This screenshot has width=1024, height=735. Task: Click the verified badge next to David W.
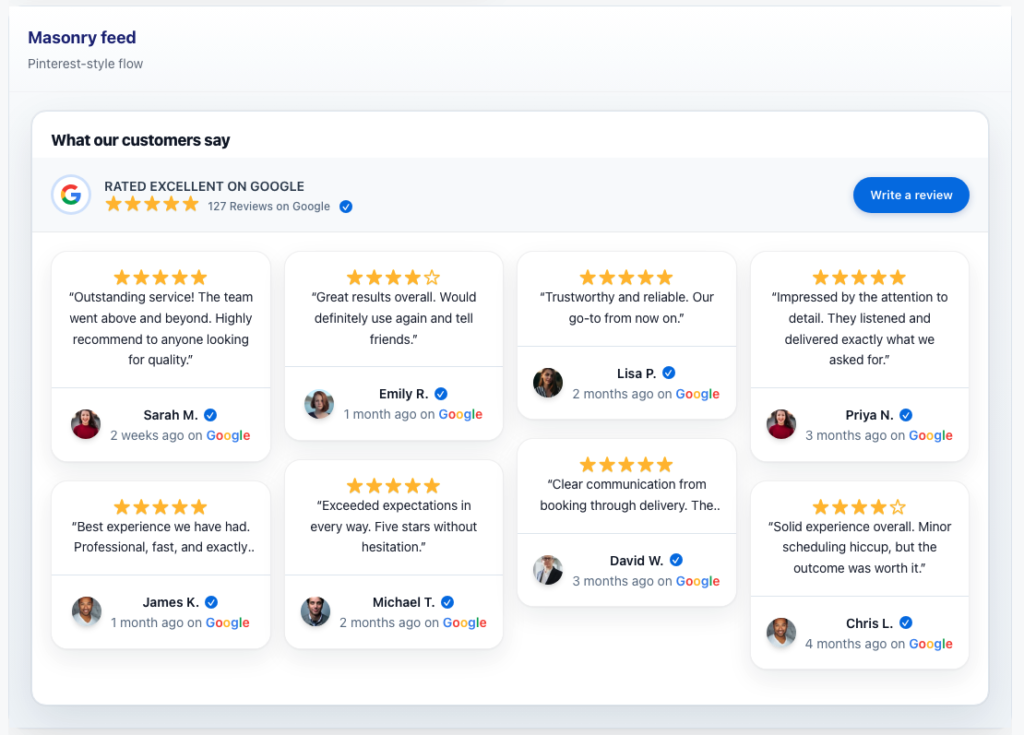tap(676, 560)
